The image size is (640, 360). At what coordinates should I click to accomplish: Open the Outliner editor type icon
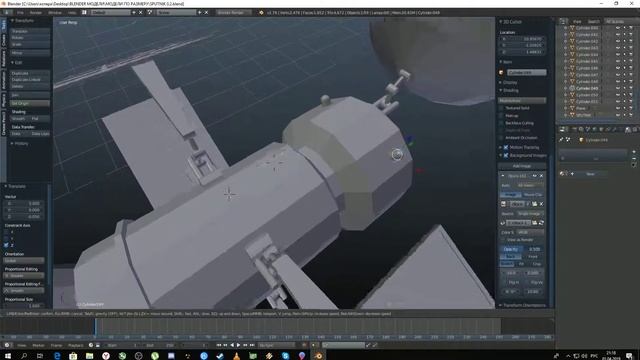pyautogui.click(x=563, y=21)
